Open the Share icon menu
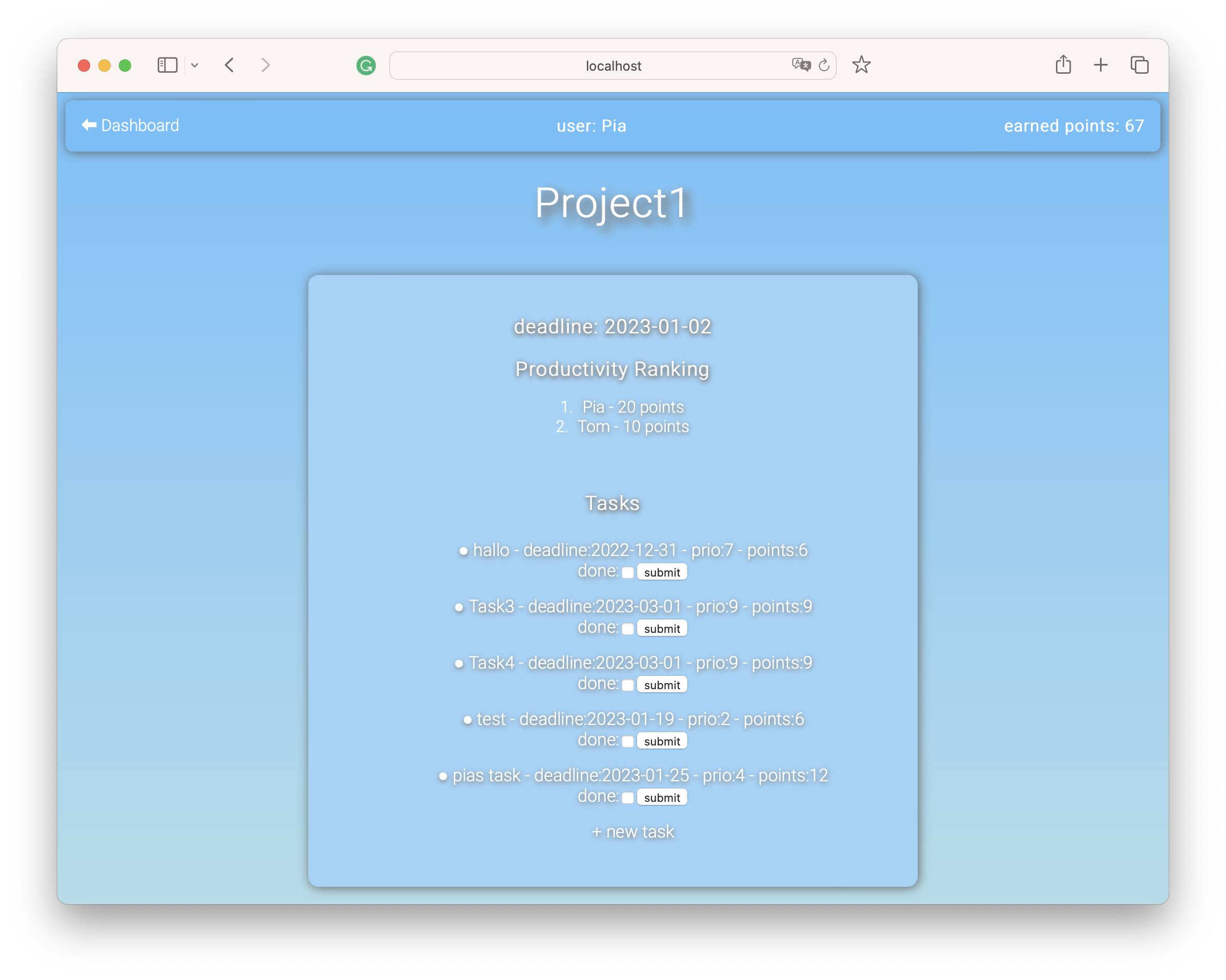 point(1063,65)
